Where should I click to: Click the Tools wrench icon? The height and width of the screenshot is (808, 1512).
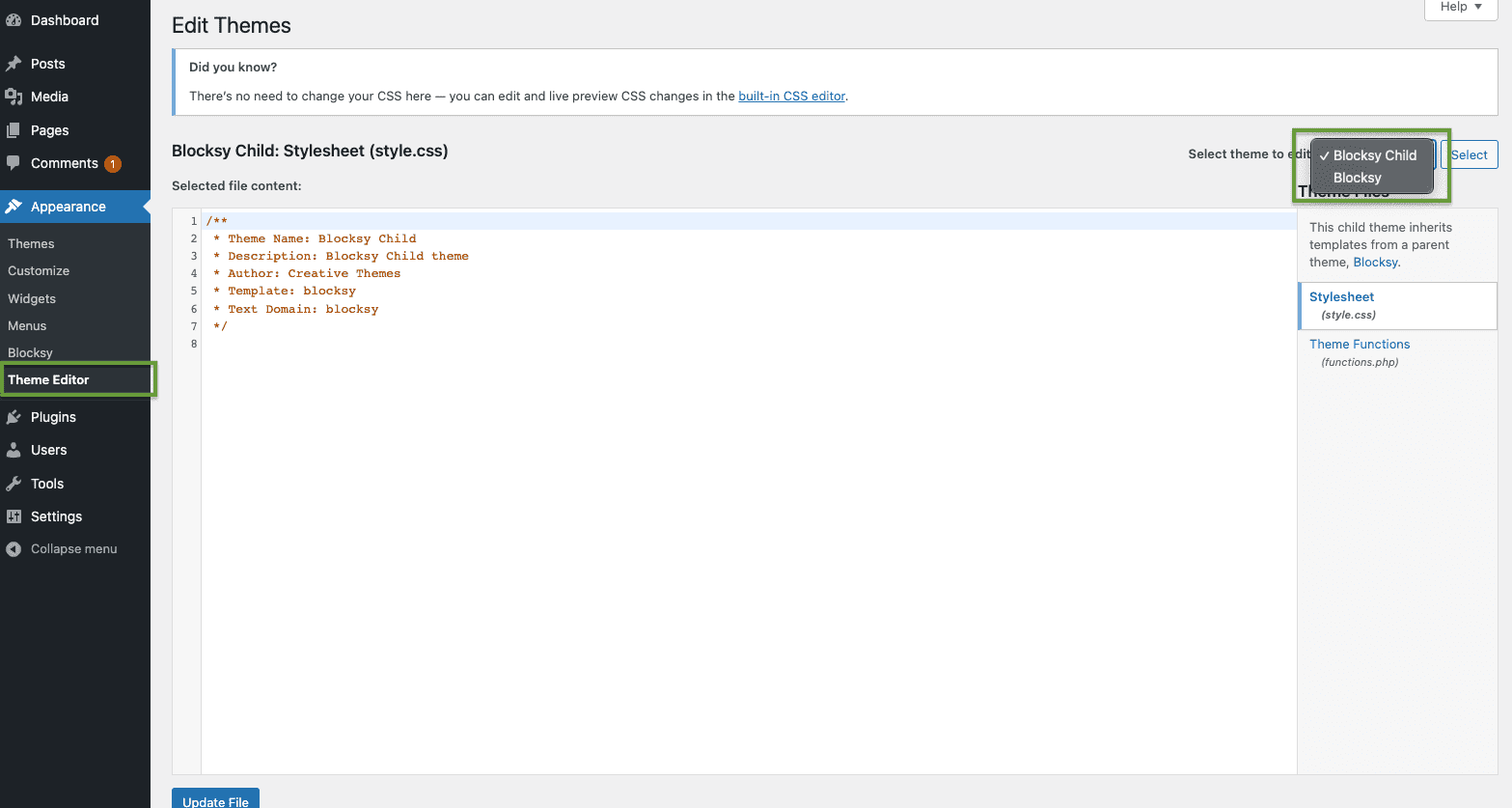(14, 484)
